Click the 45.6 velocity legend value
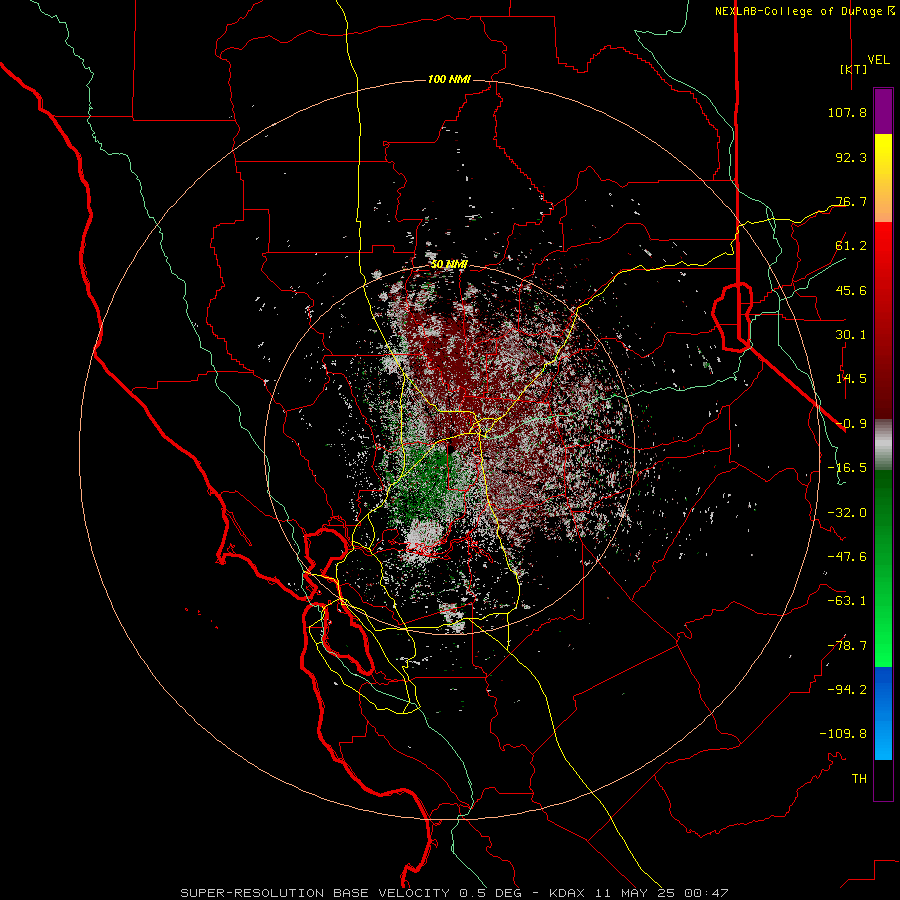This screenshot has width=900, height=900. coord(851,290)
